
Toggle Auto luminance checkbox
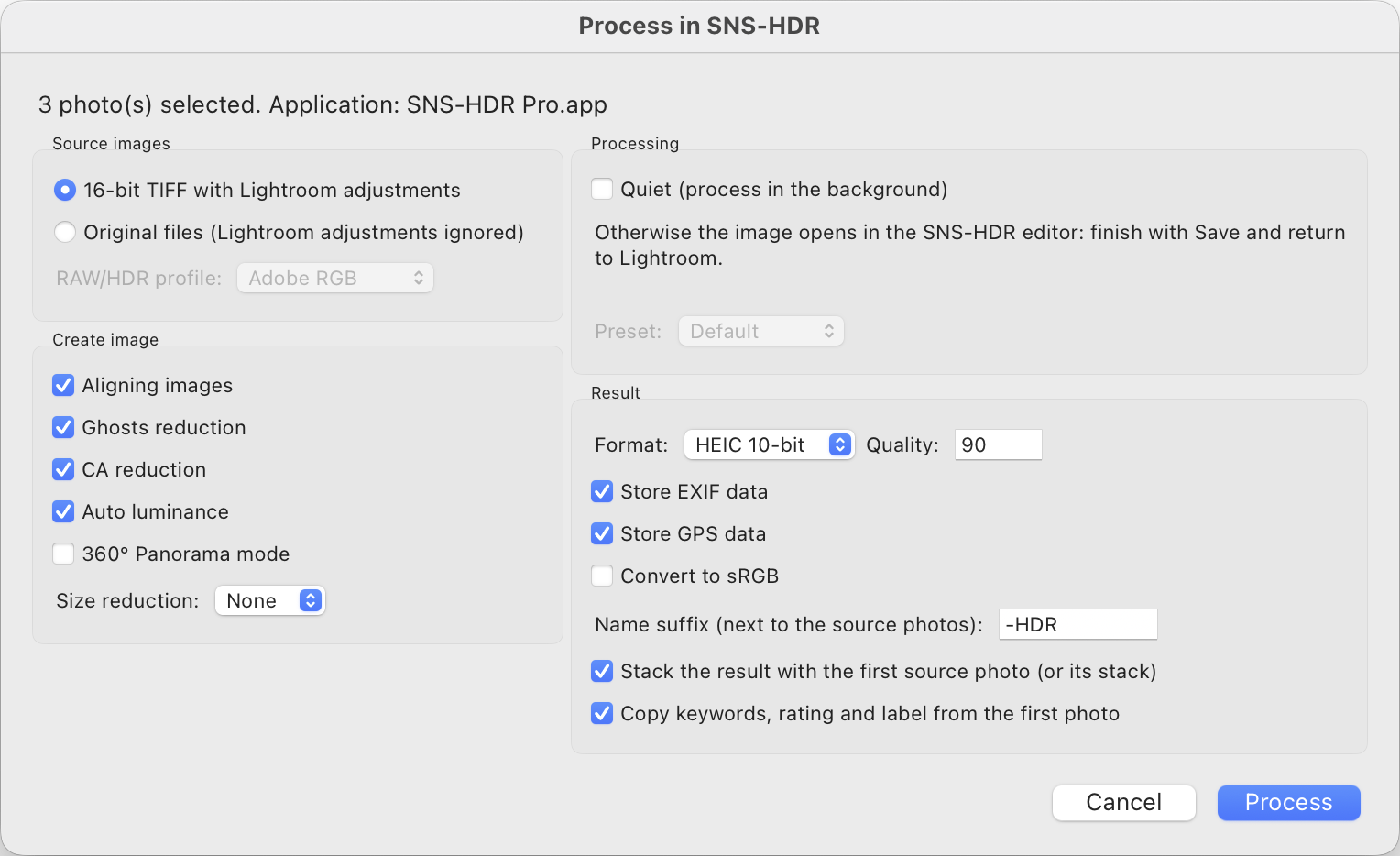[x=63, y=511]
